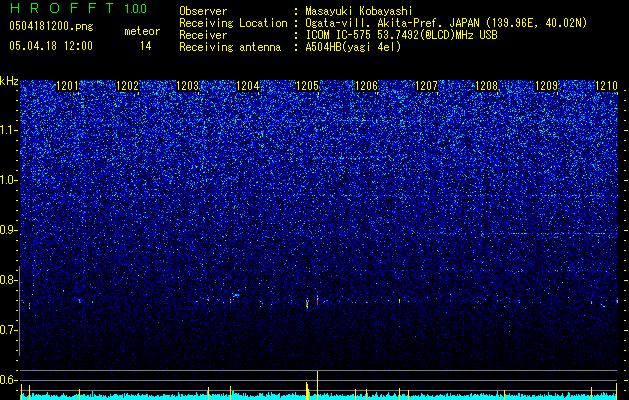Click the 1204 time axis label
This screenshot has height=400, width=629.
[x=248, y=86]
